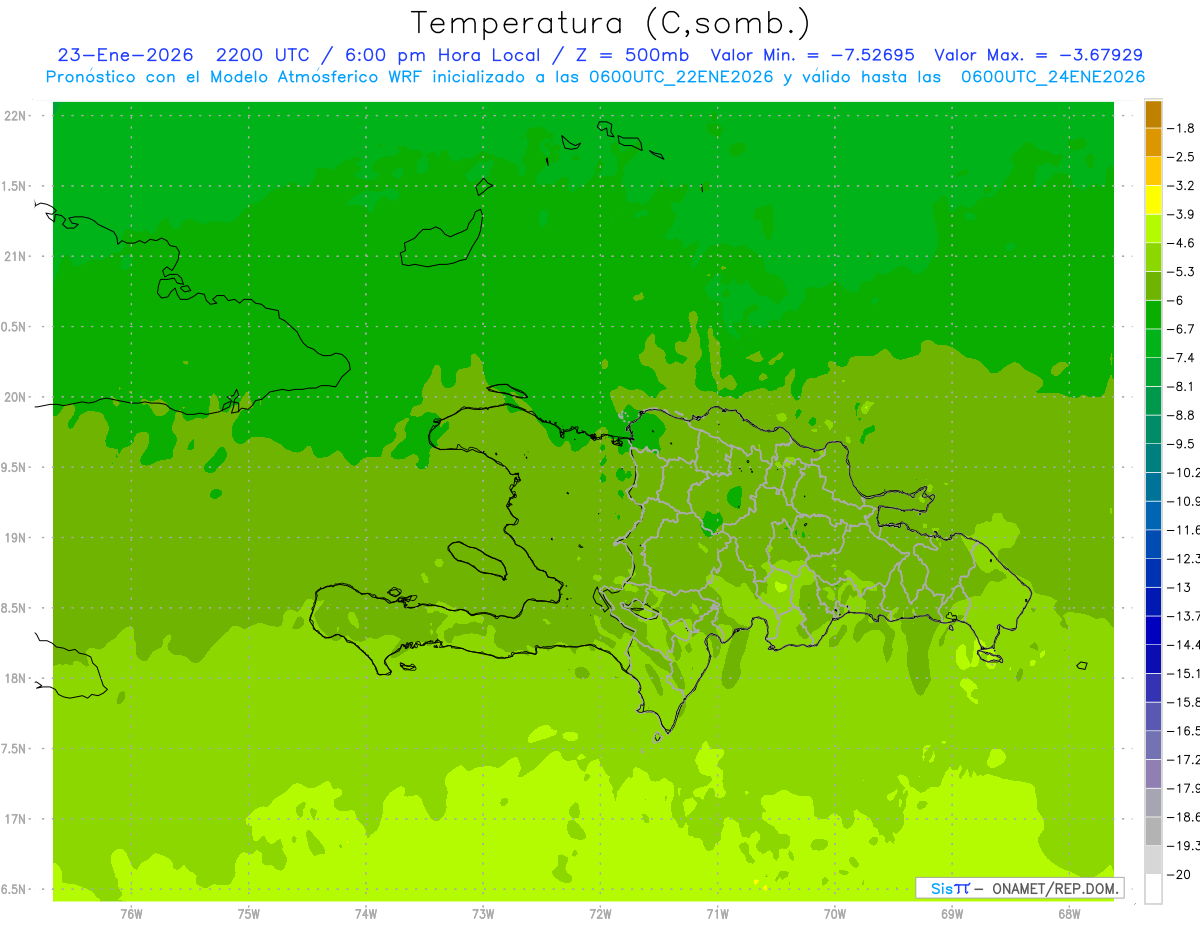Viewport: 1200px width, 927px height.
Task: Click the '-10.2' colorbar value
Action: click(x=1183, y=472)
